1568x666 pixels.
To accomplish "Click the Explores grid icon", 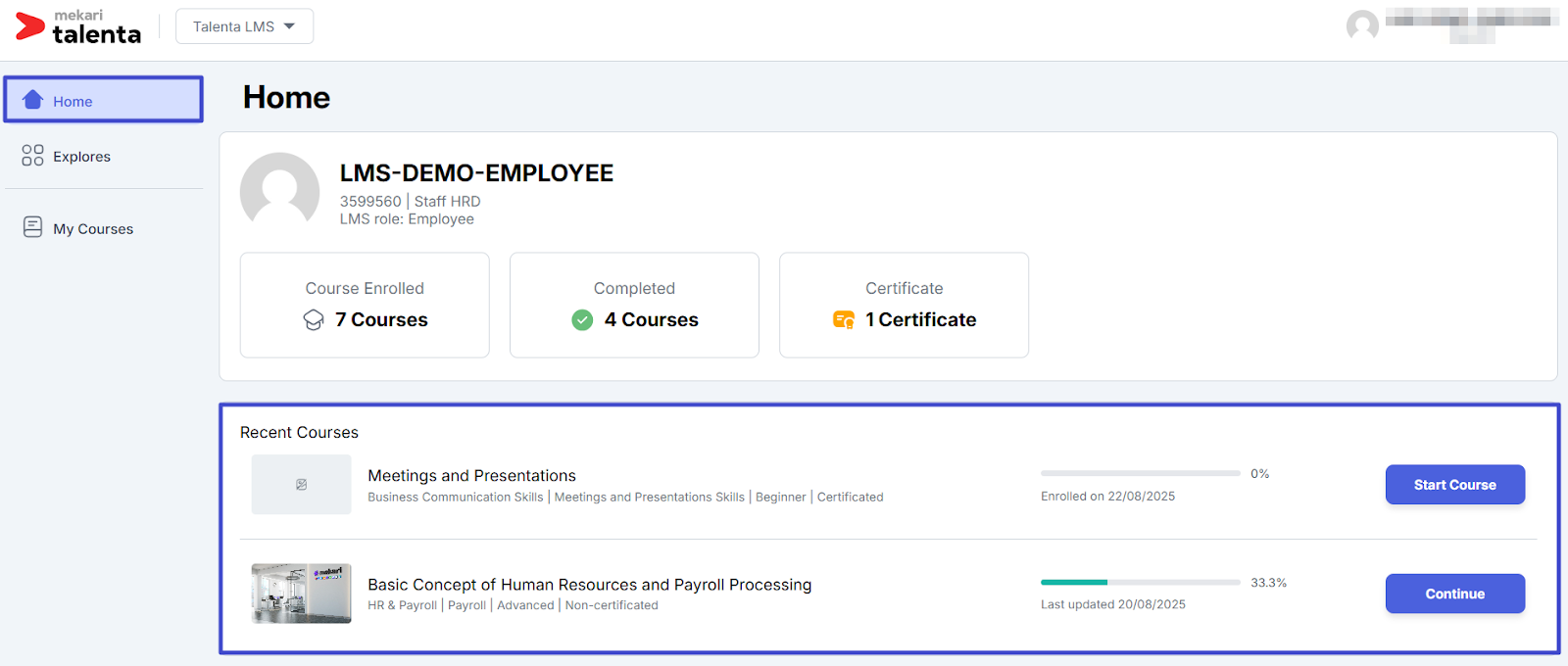I will click(x=32, y=156).
